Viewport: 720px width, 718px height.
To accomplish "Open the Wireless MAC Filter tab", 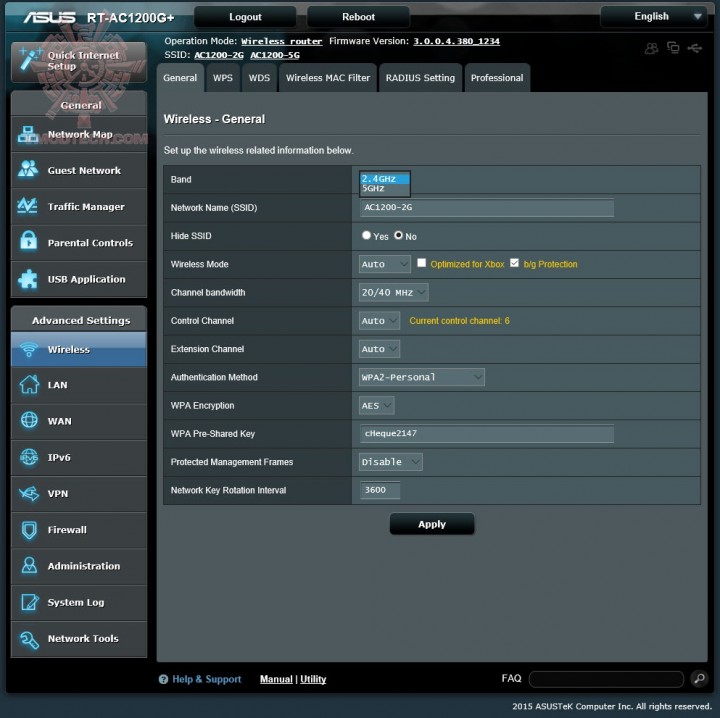I will click(328, 78).
